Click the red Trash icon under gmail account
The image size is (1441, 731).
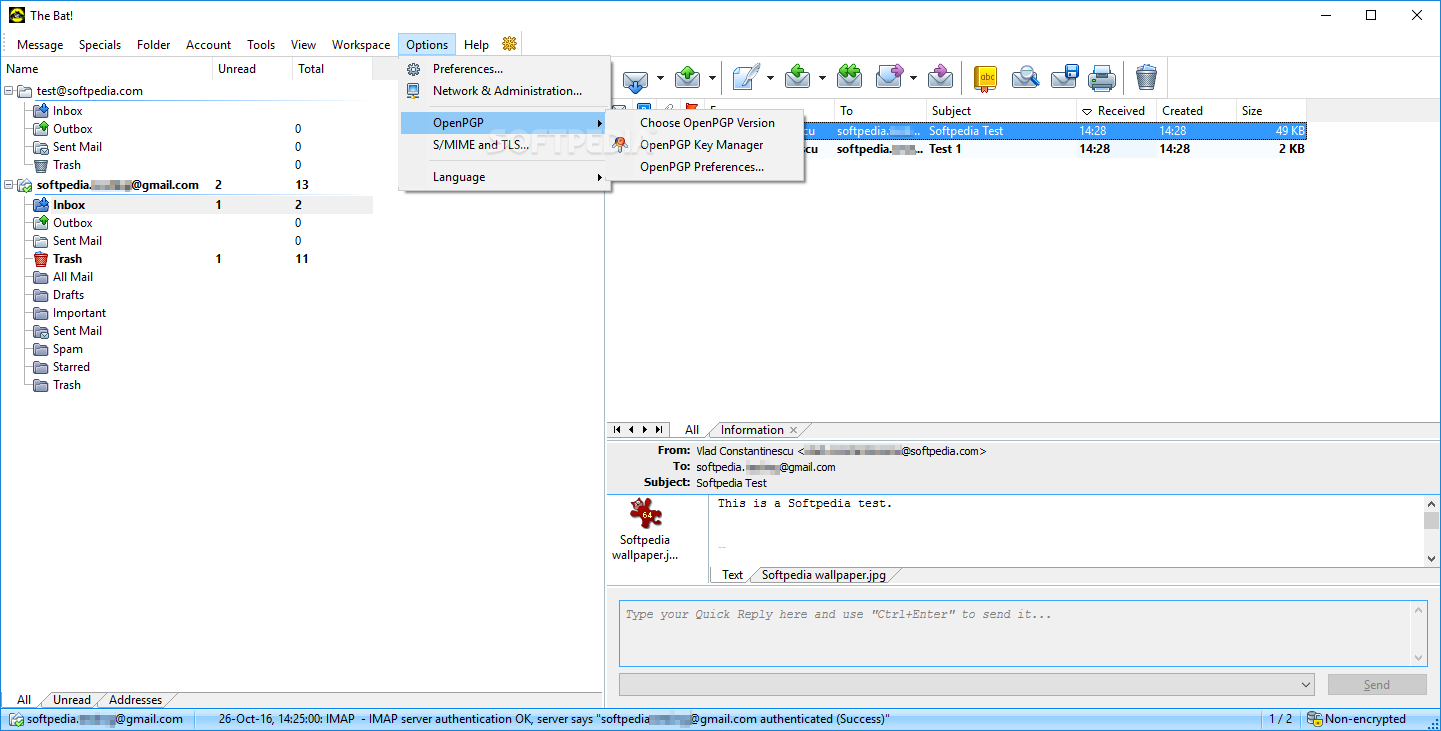41,259
